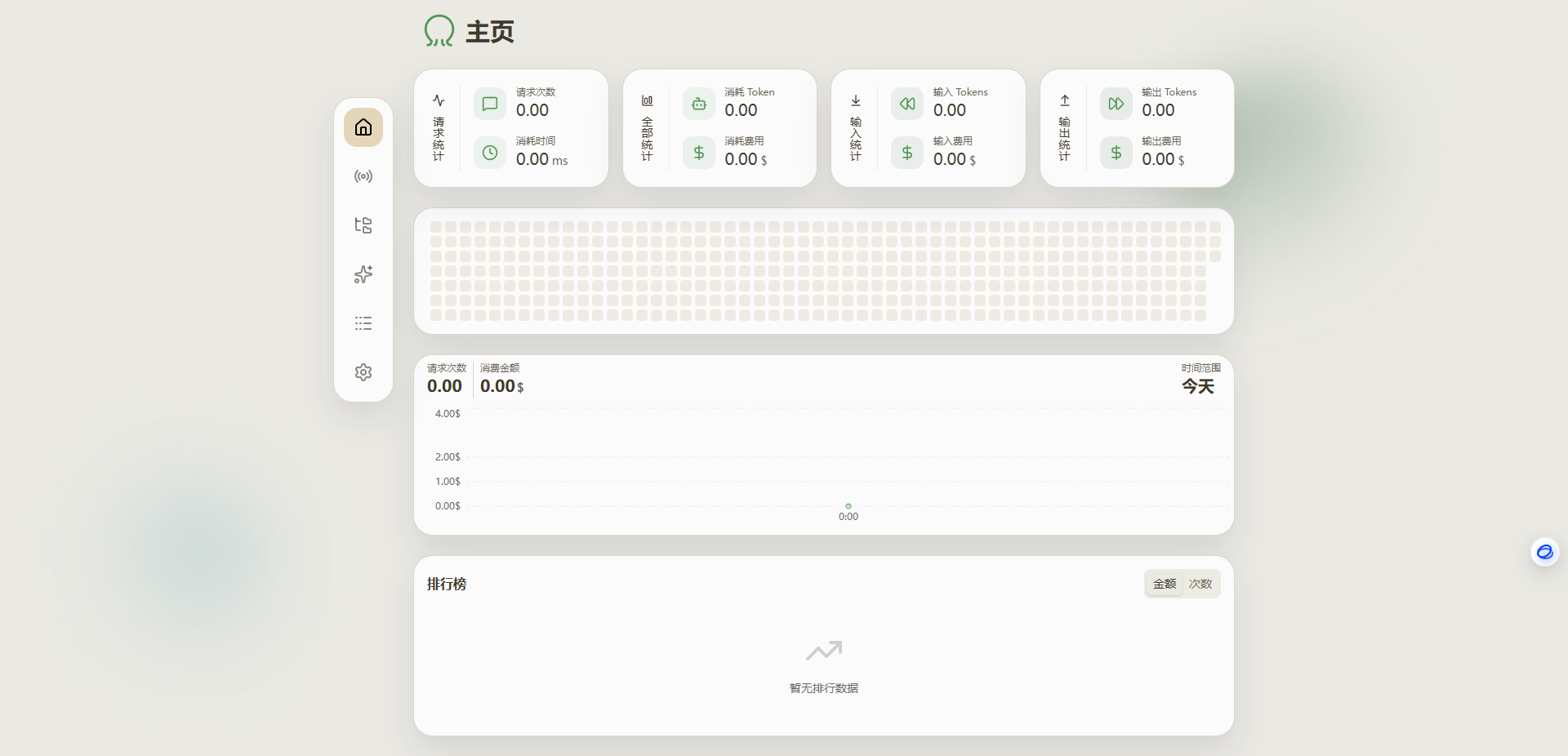Click the input Tokens rewind icon
1568x756 pixels.
[907, 104]
